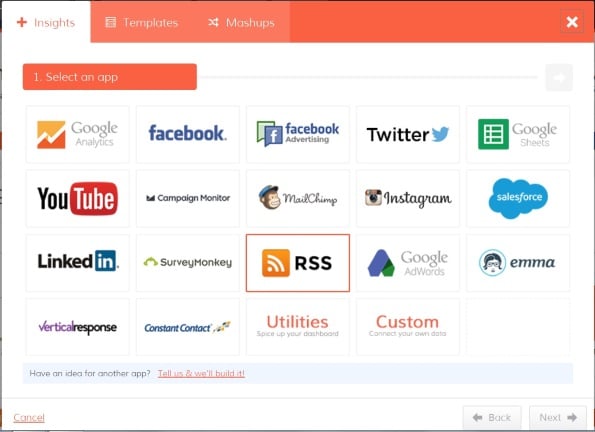The image size is (595, 432).
Task: Follow the 'Tell us & we'll build it!' link
Action: pyautogui.click(x=201, y=374)
